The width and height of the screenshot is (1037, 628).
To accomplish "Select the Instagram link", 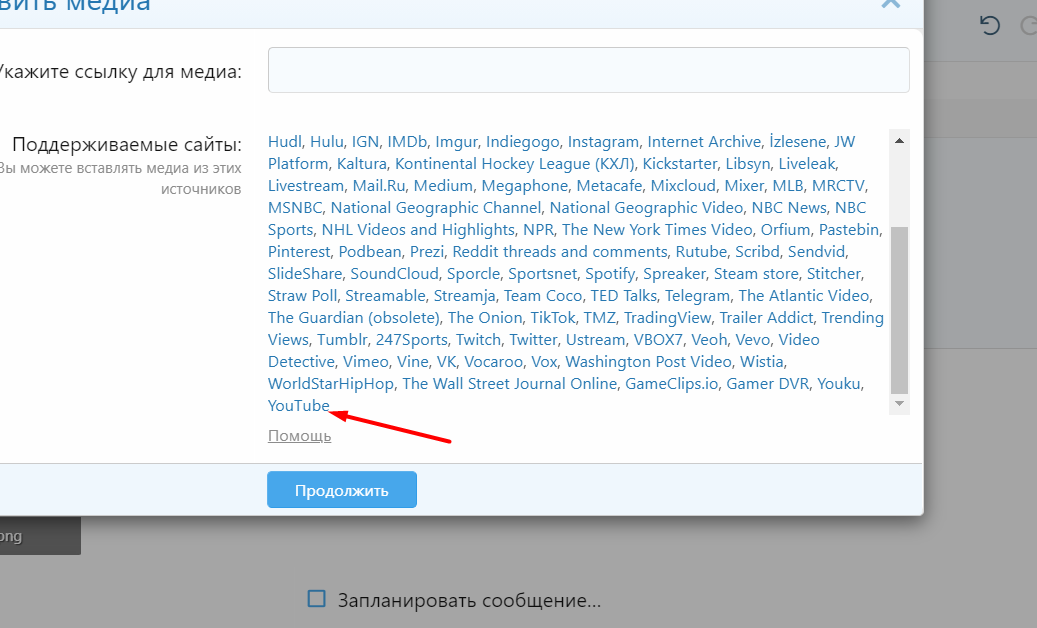I will (603, 142).
